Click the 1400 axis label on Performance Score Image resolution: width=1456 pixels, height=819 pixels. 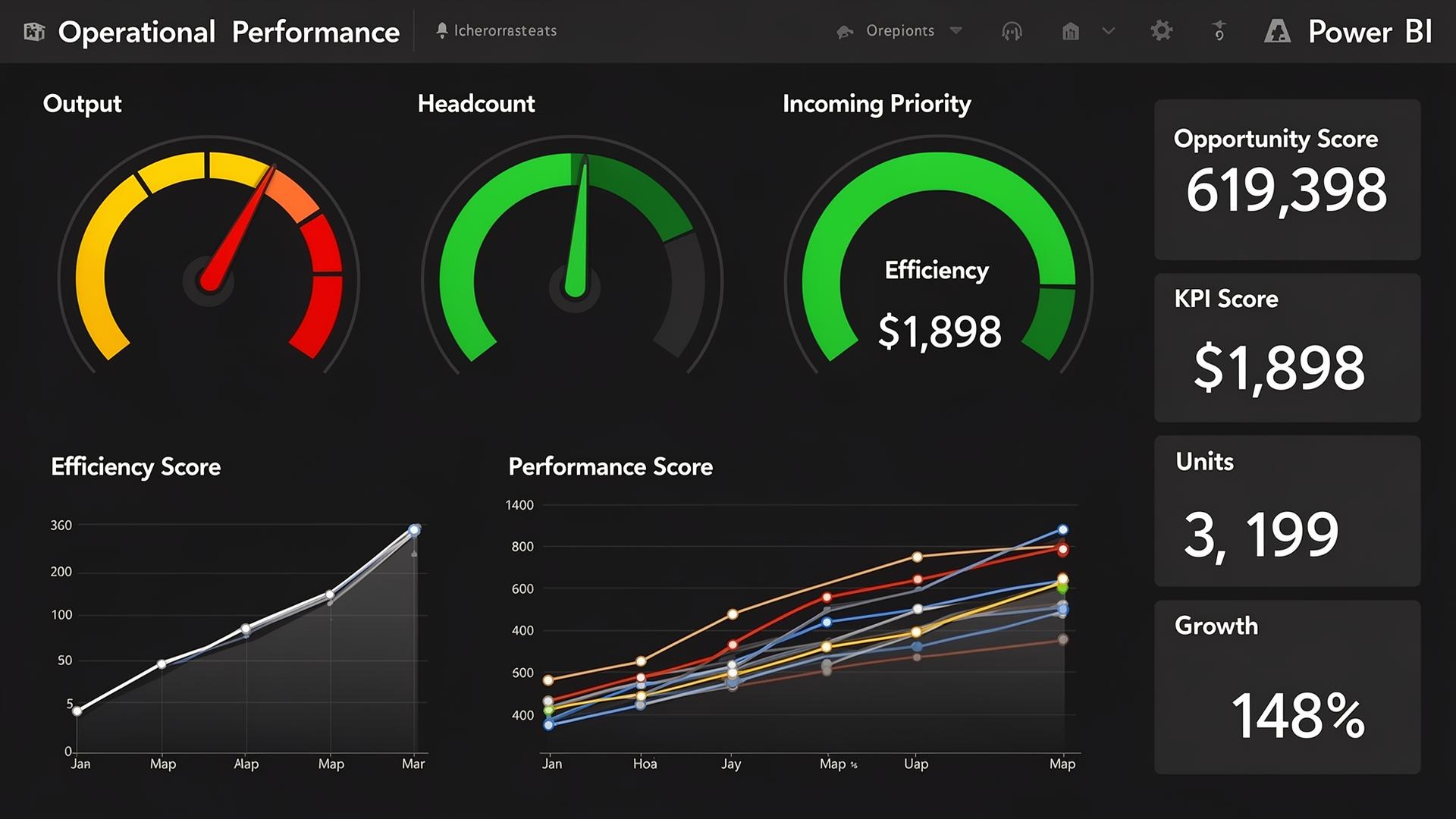point(519,505)
